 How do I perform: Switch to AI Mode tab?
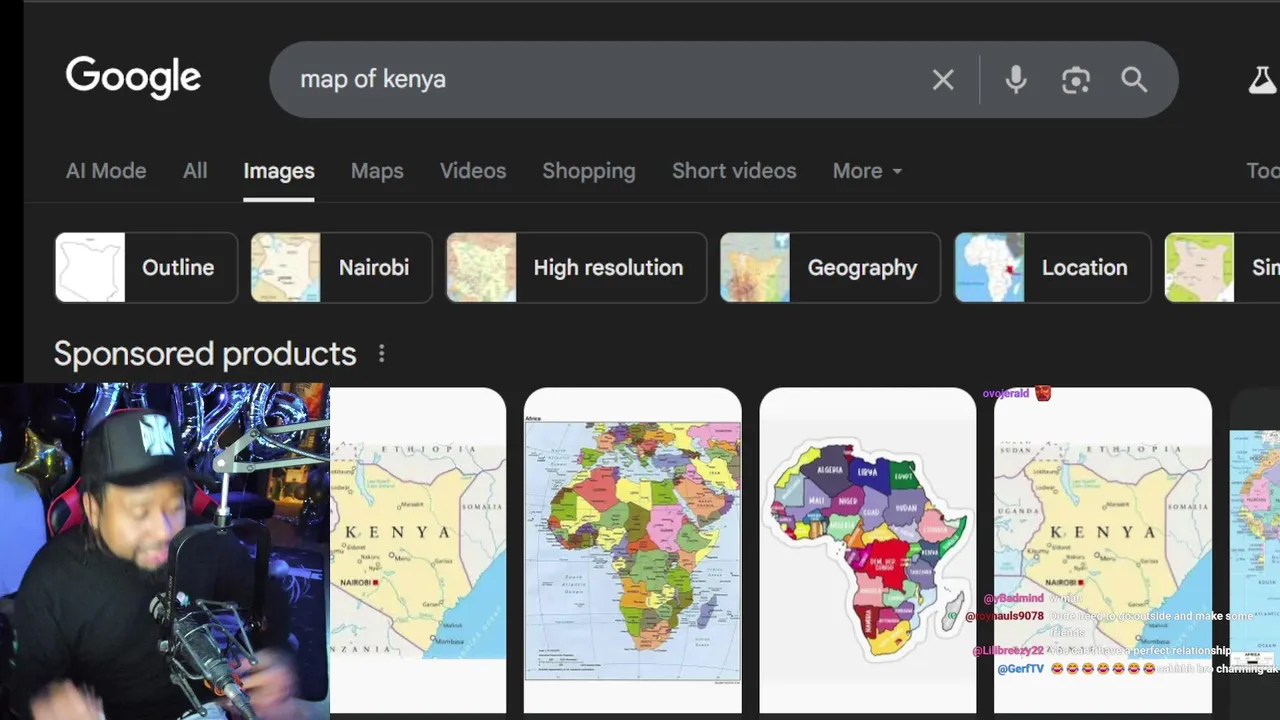[106, 171]
